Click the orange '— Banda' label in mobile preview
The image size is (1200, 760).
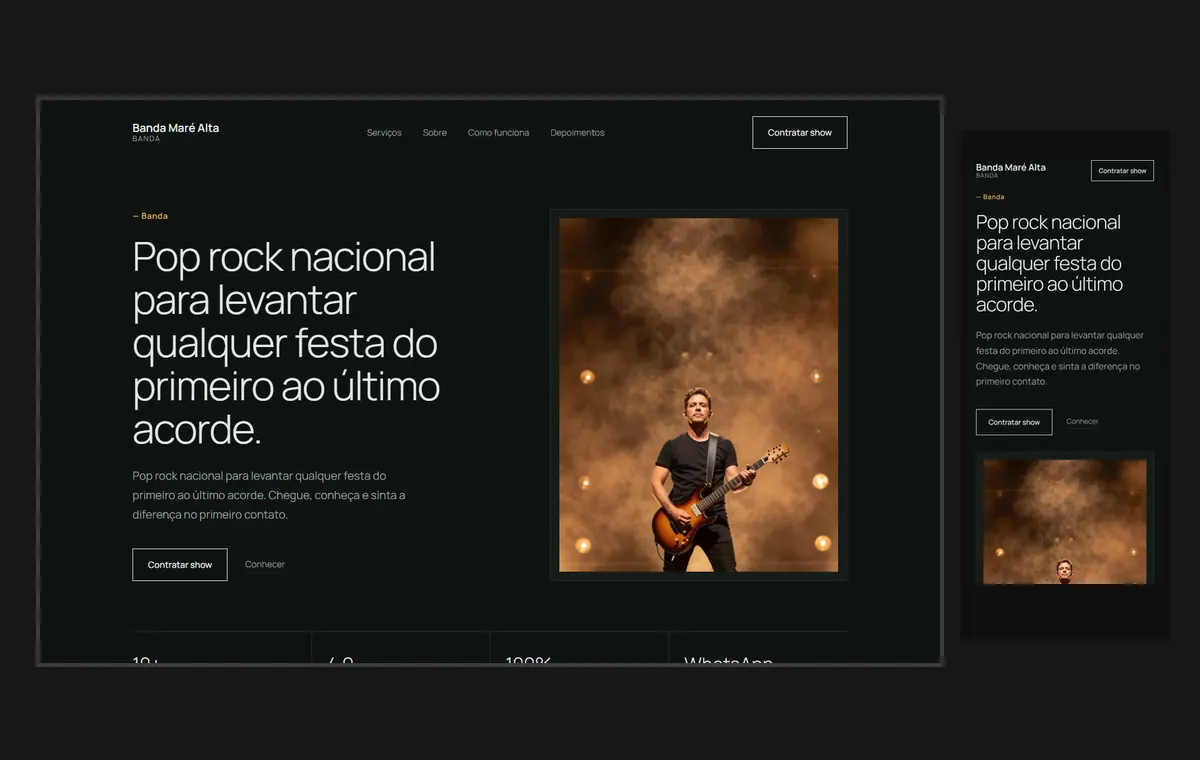click(x=990, y=197)
